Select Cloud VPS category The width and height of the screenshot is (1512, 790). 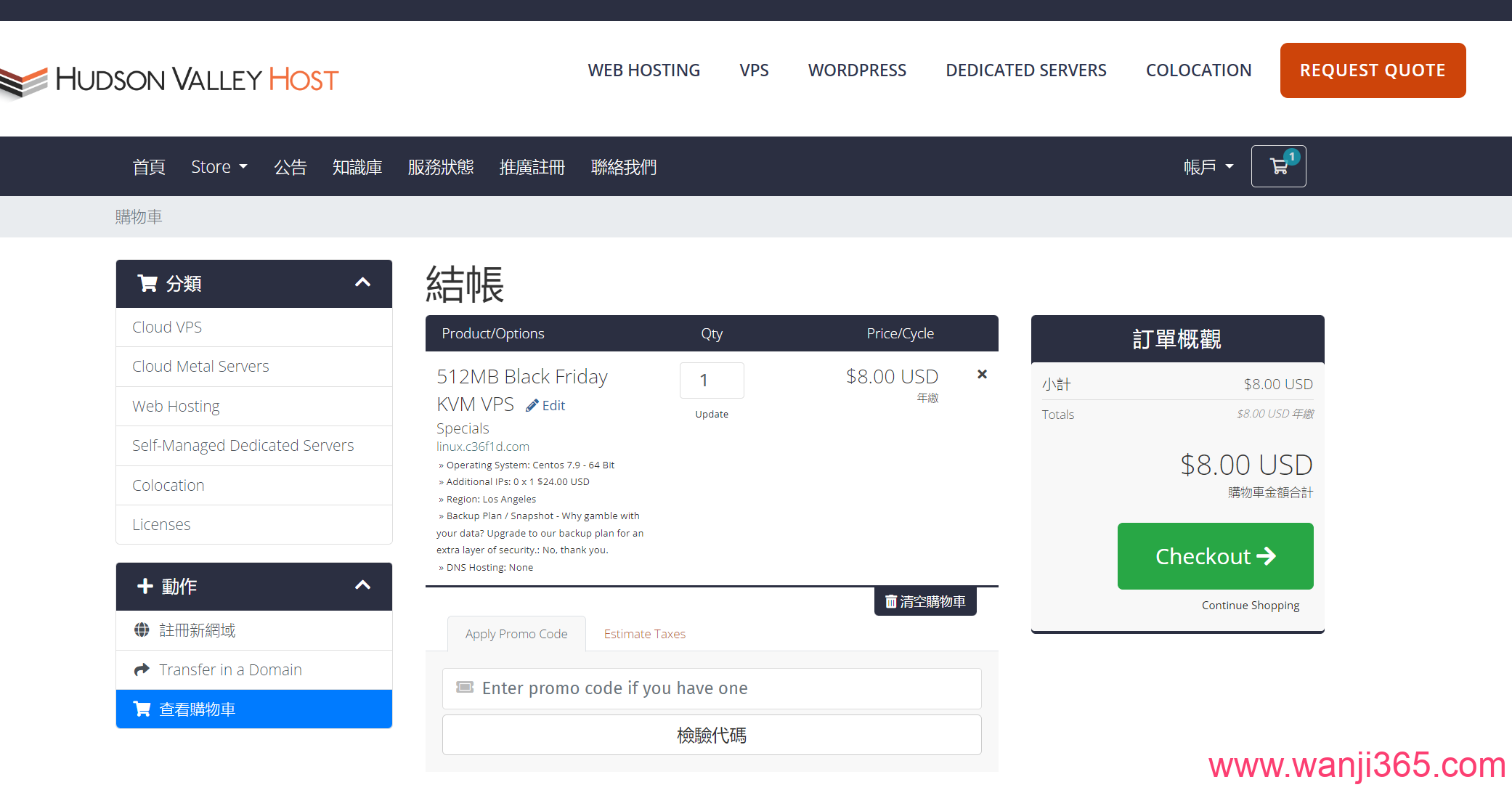254,327
